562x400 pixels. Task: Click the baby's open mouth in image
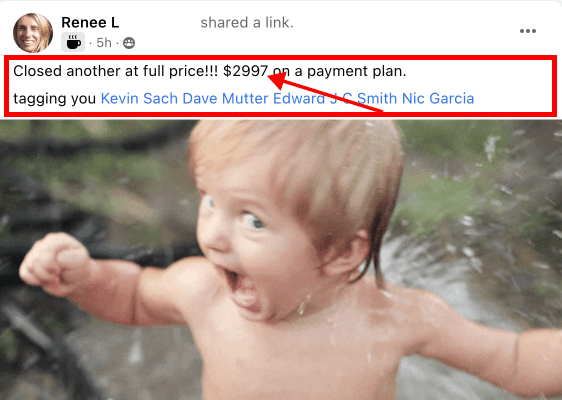[x=241, y=289]
